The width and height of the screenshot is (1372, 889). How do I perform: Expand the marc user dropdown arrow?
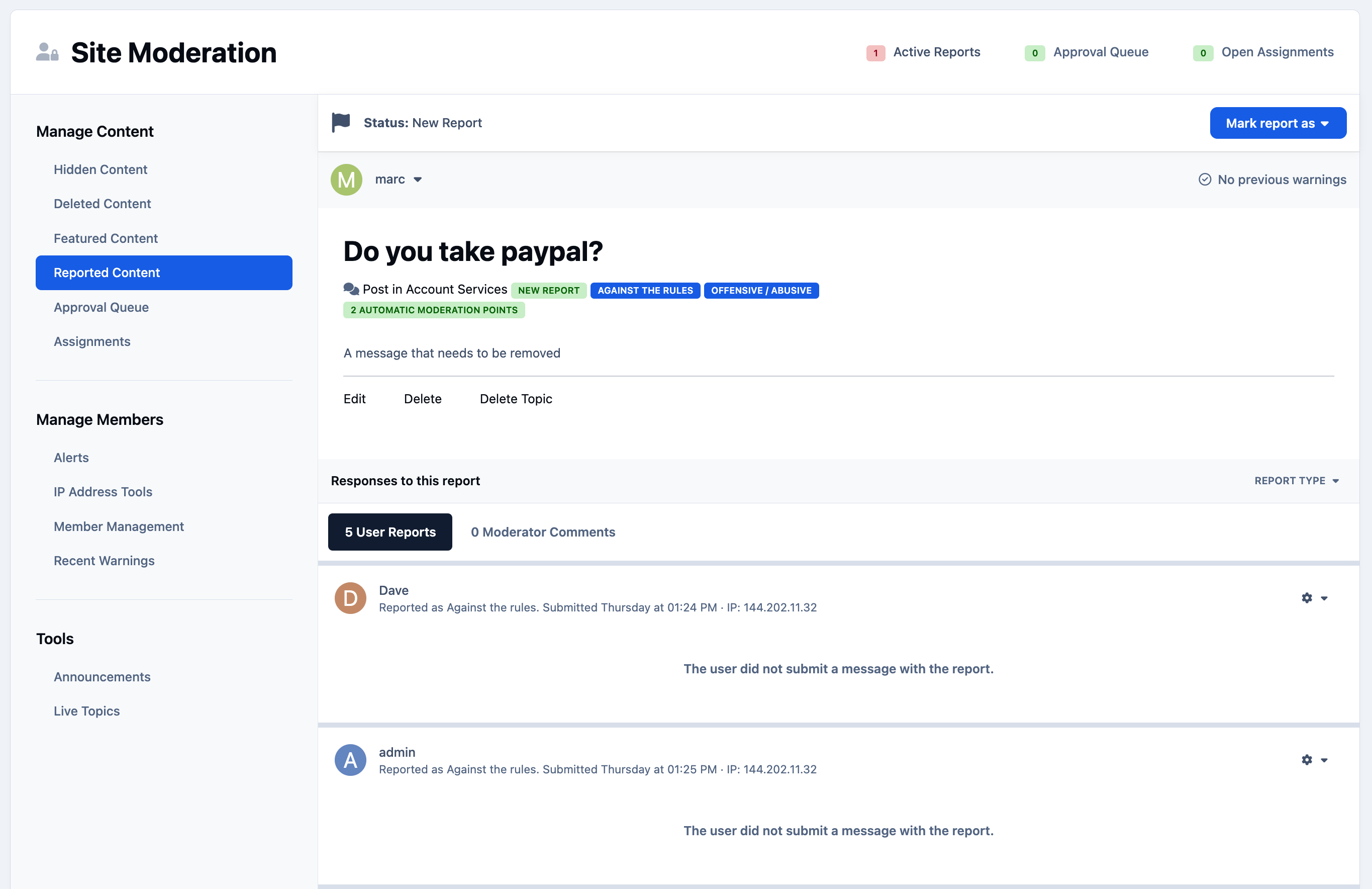(418, 180)
